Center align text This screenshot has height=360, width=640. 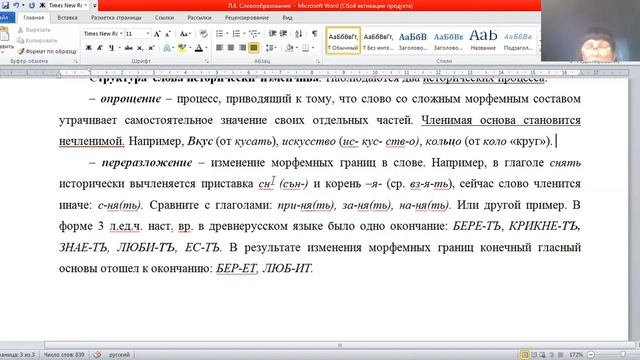coord(231,48)
